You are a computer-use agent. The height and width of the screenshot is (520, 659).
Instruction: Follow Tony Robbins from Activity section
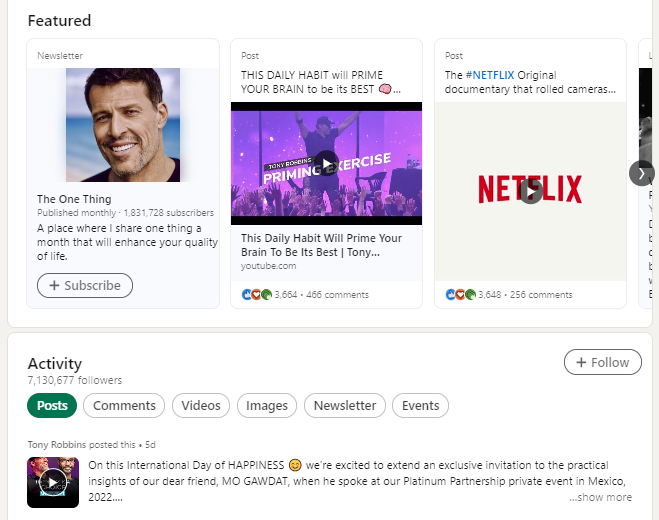[603, 362]
